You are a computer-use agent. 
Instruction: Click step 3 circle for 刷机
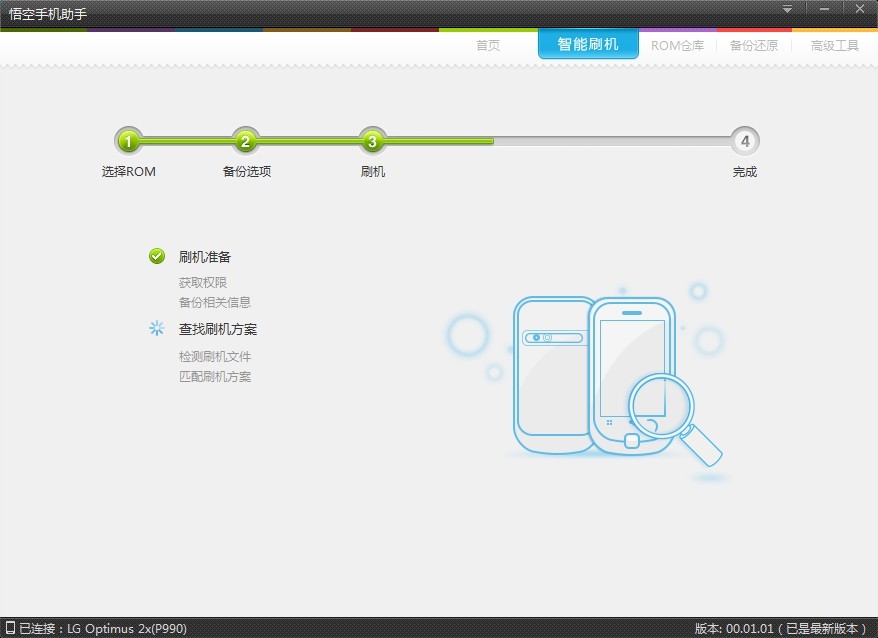[372, 141]
